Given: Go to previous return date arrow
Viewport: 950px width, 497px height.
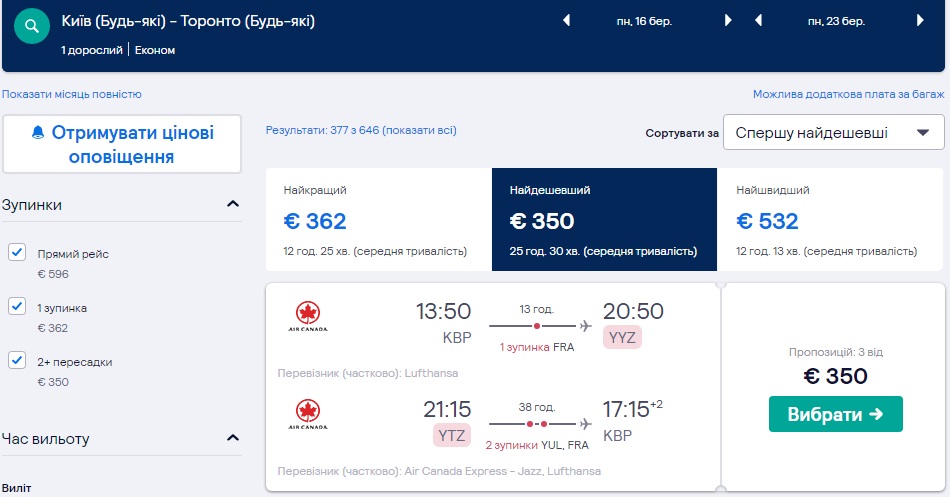Looking at the screenshot, I should coord(759,21).
